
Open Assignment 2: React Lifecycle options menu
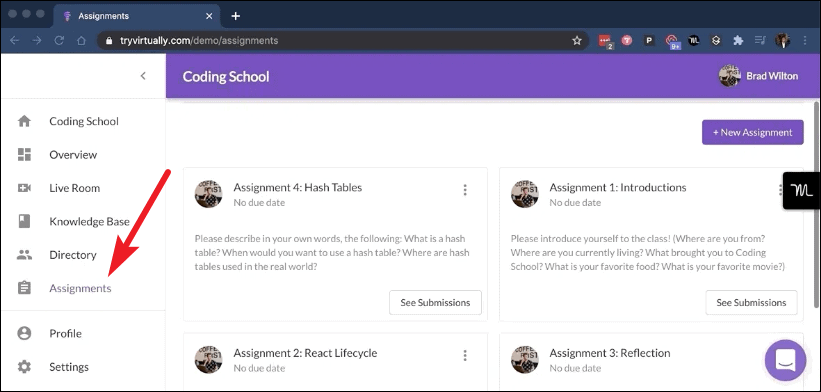465,355
